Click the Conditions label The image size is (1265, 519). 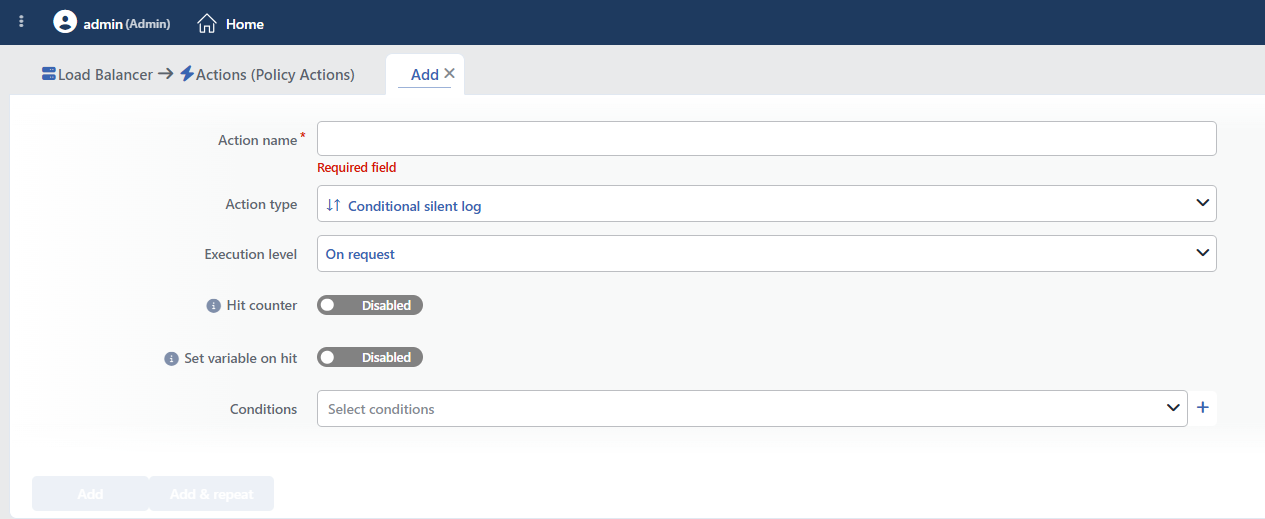tap(264, 409)
